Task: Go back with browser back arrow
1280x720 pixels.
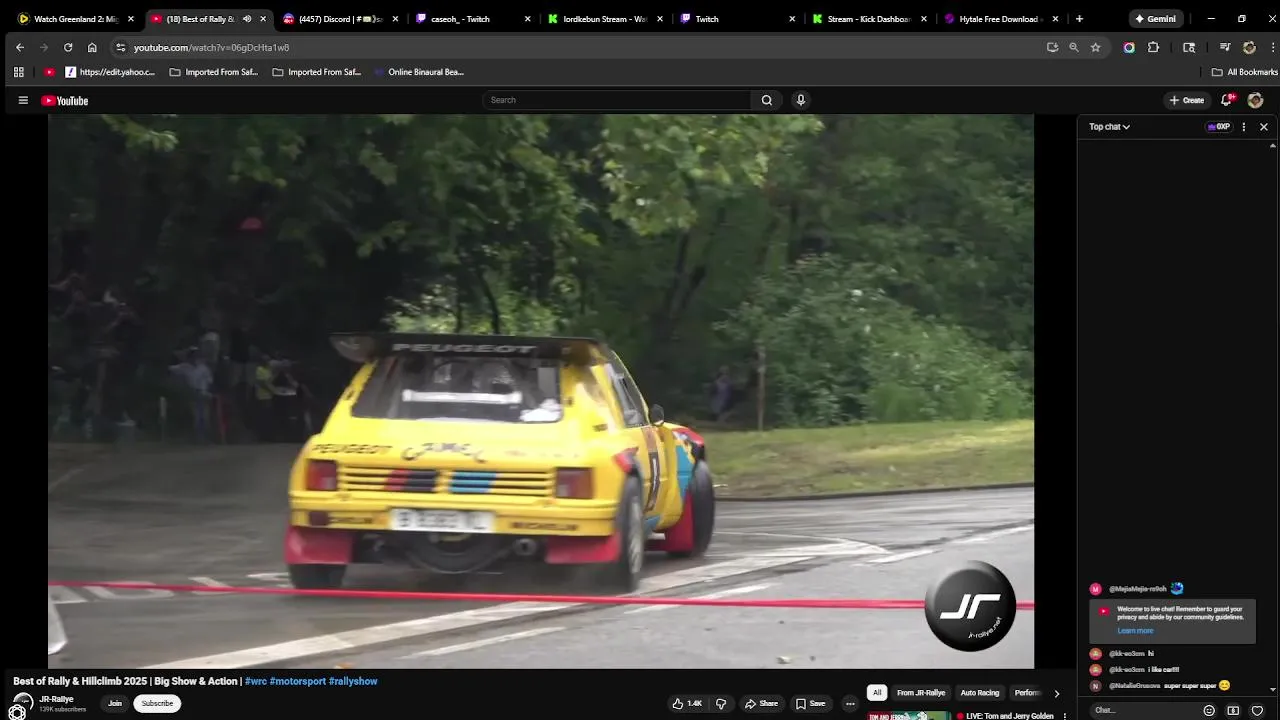Action: [x=20, y=47]
